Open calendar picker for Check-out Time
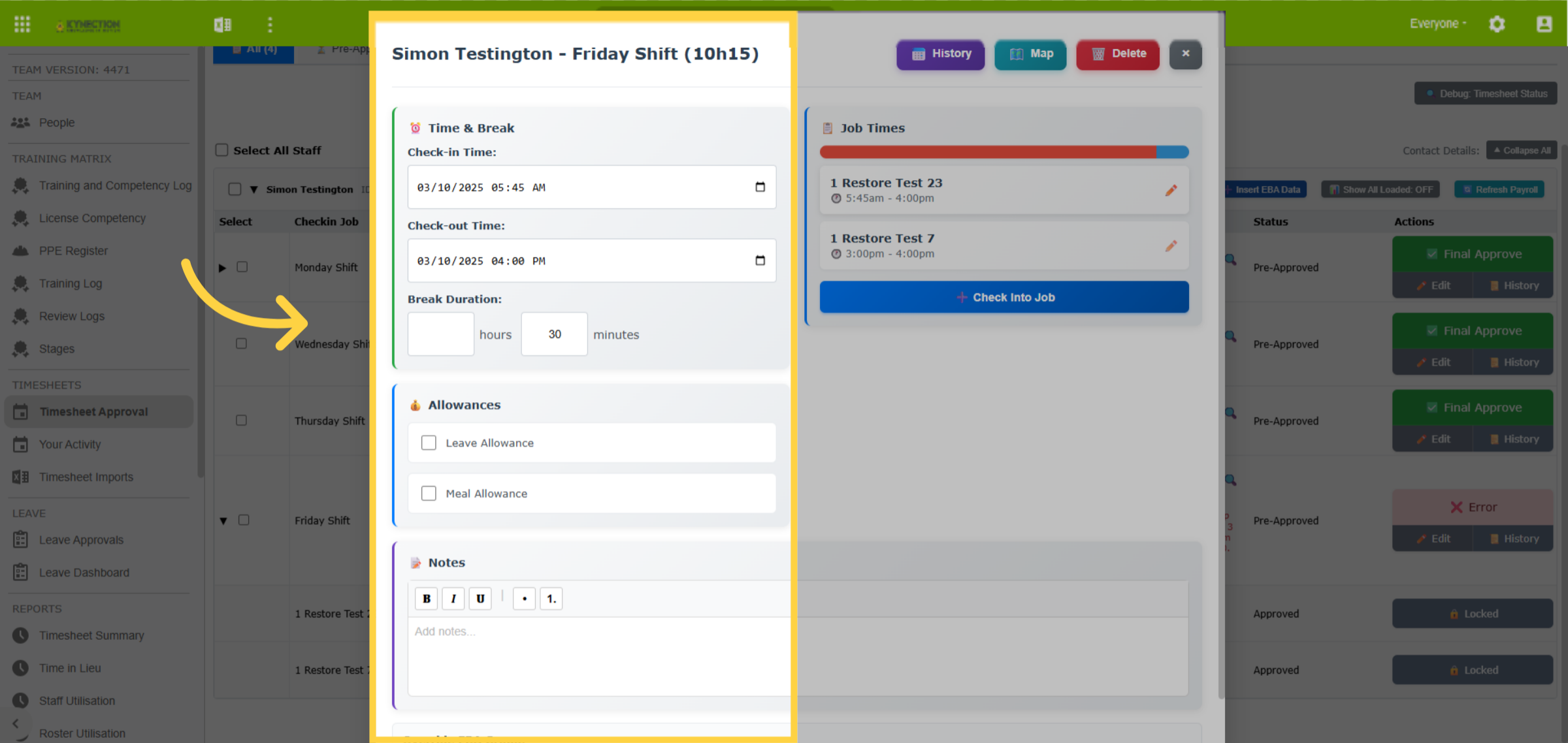The width and height of the screenshot is (1568, 743). click(760, 261)
